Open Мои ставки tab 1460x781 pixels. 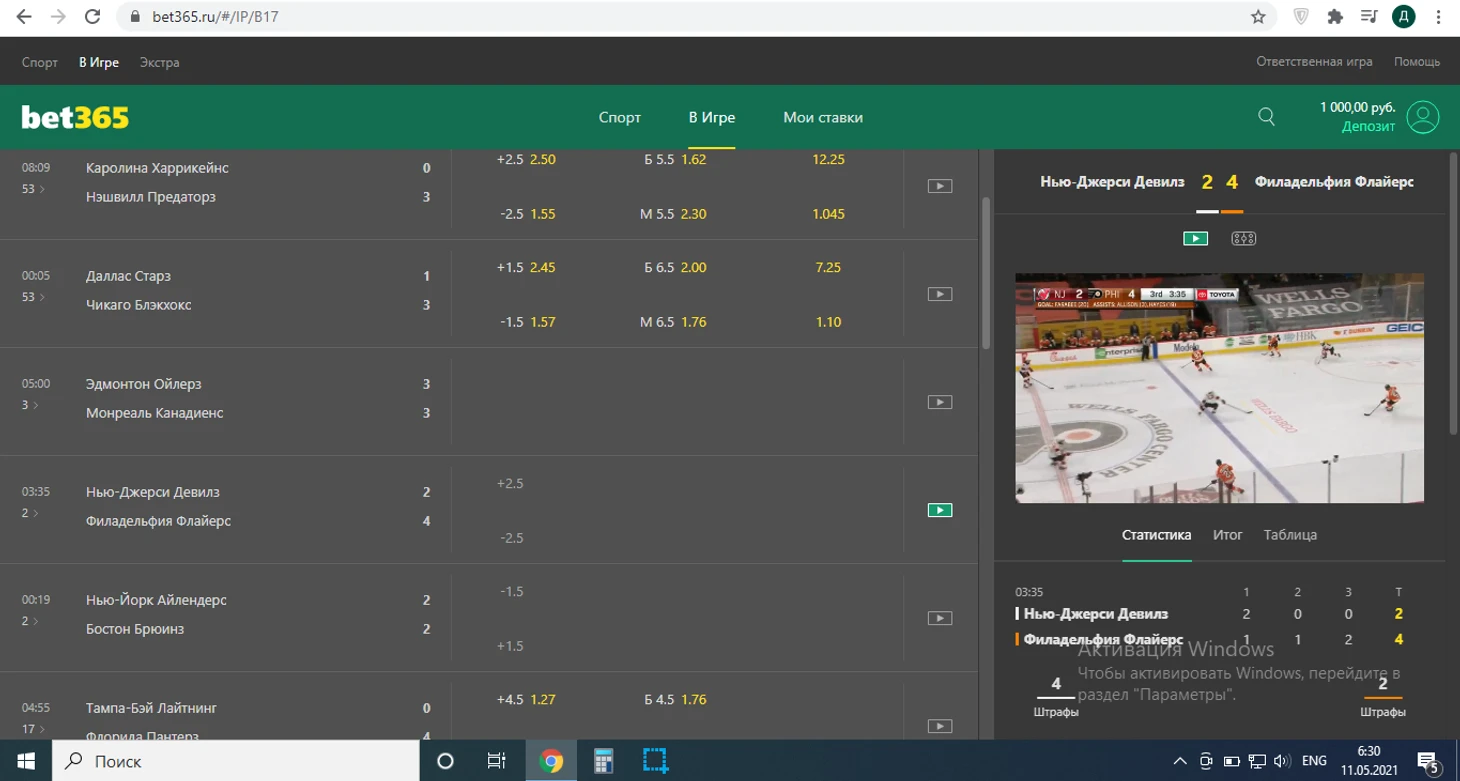823,117
